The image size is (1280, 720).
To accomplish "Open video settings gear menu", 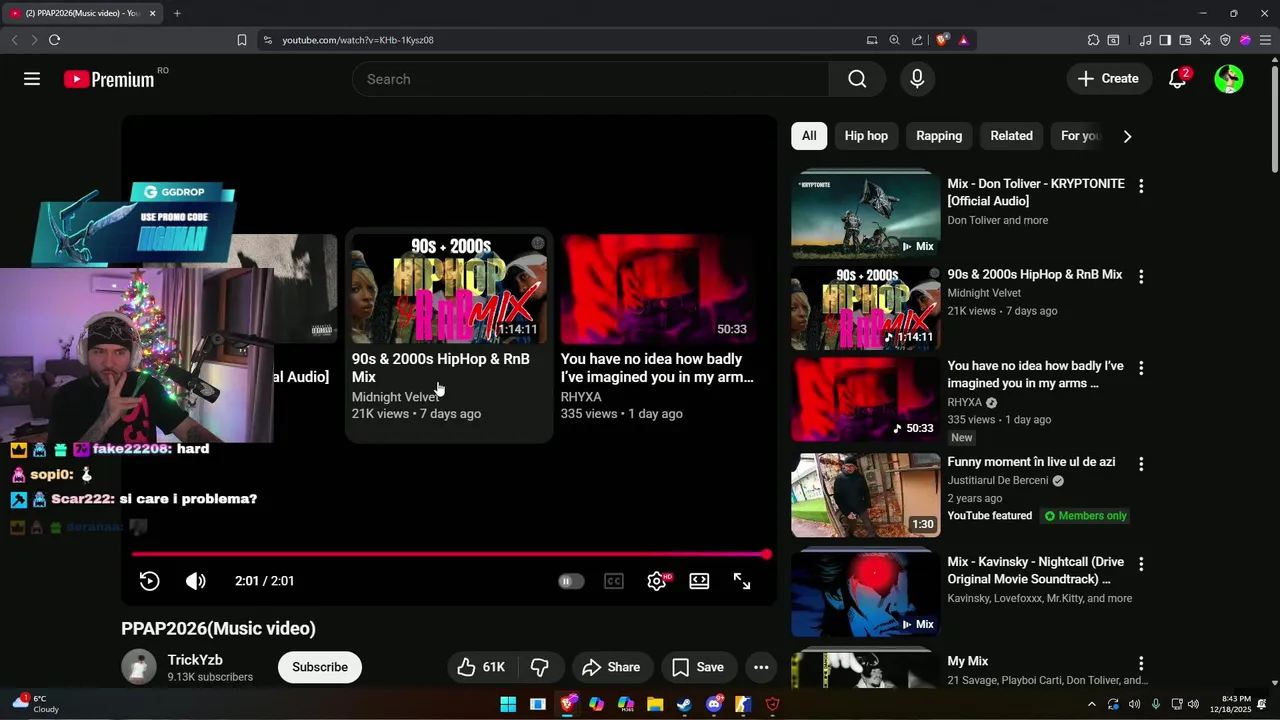I will pos(657,581).
